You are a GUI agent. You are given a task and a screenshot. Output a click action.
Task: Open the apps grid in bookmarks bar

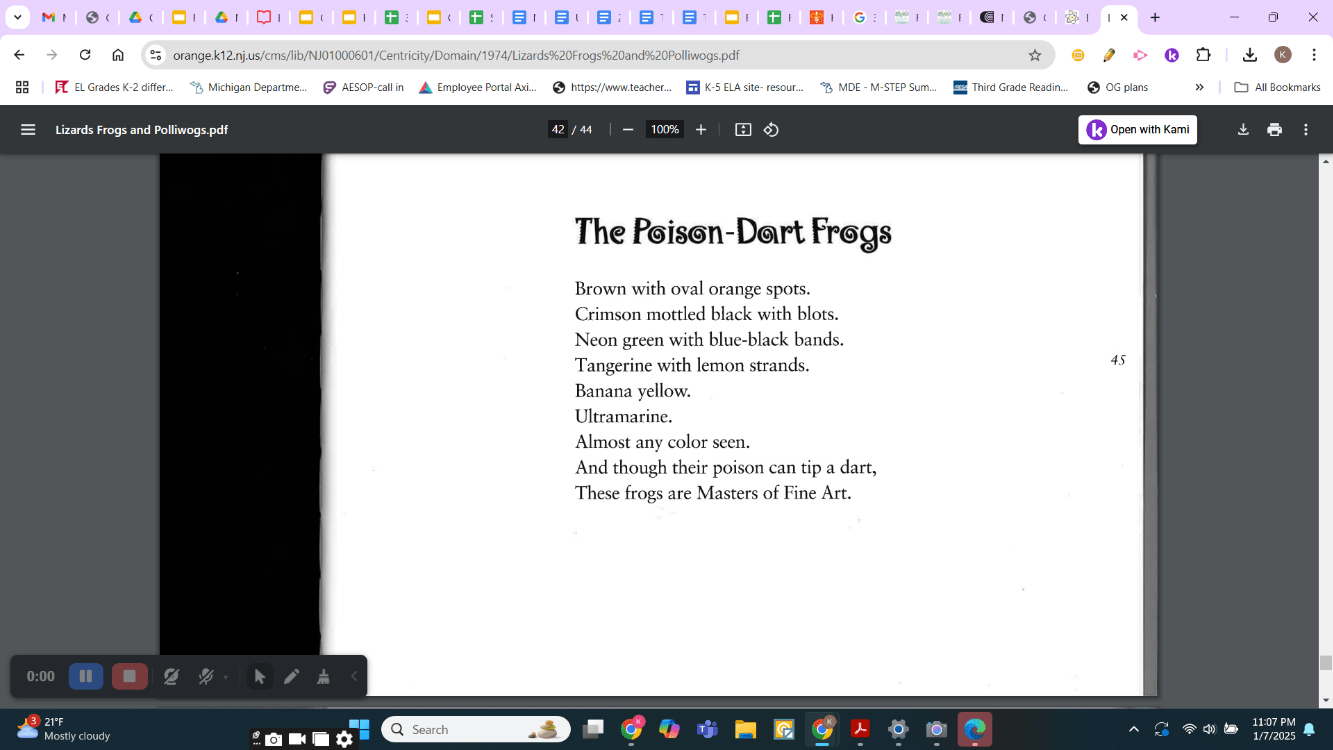(22, 87)
